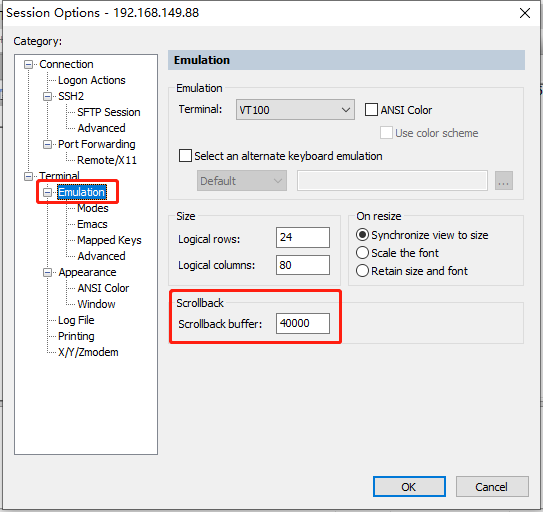Click the Logical rows field

(303, 238)
